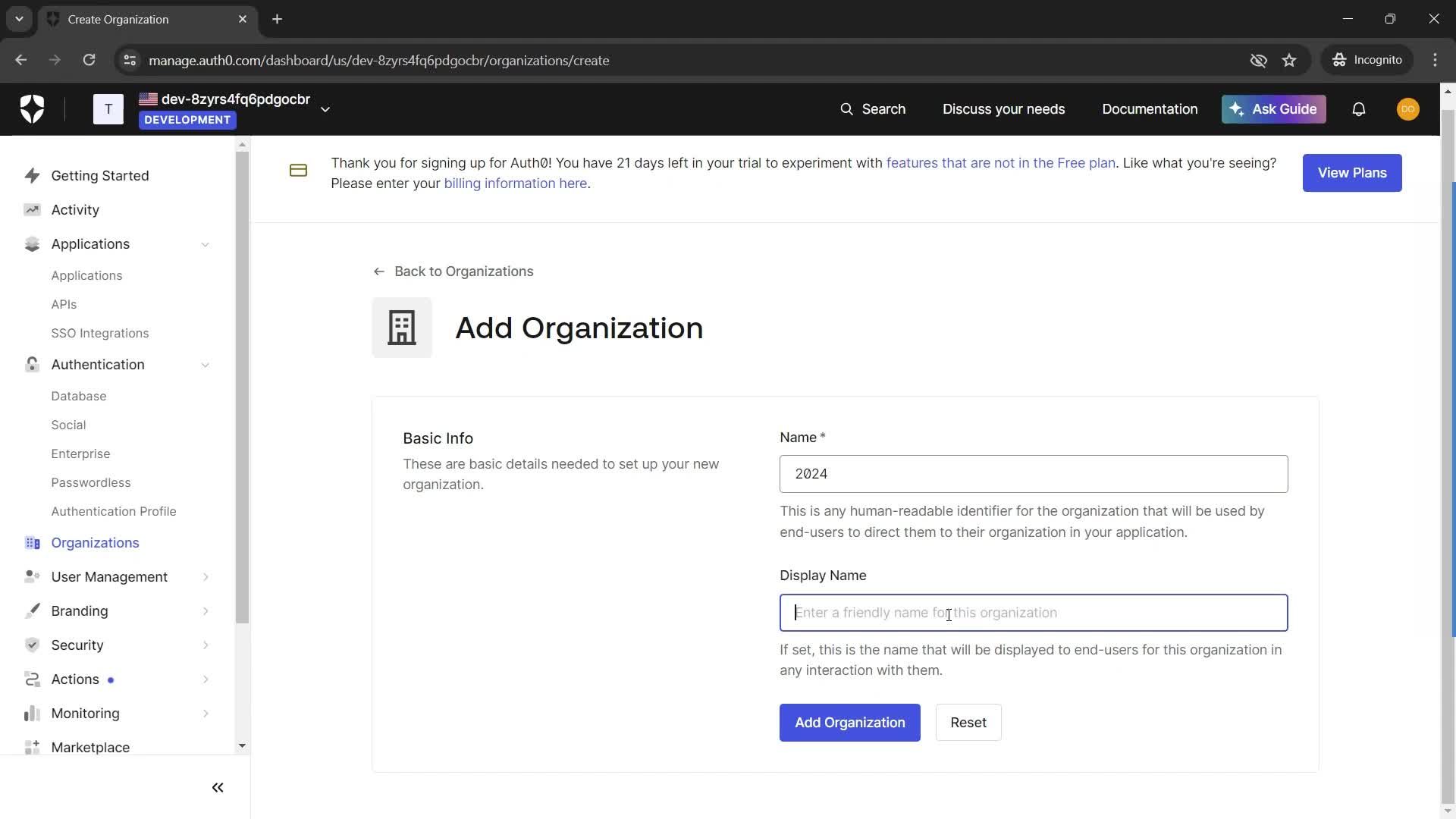The height and width of the screenshot is (819, 1456).
Task: Open the Applications sub-item
Action: tap(86, 276)
